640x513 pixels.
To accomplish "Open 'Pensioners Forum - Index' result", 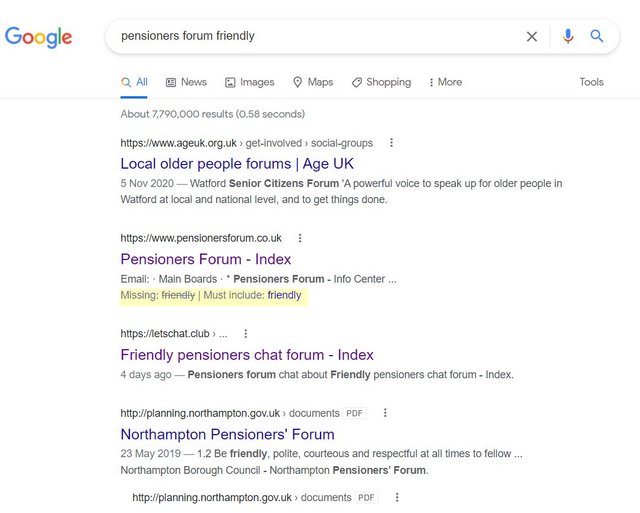I will point(206,259).
